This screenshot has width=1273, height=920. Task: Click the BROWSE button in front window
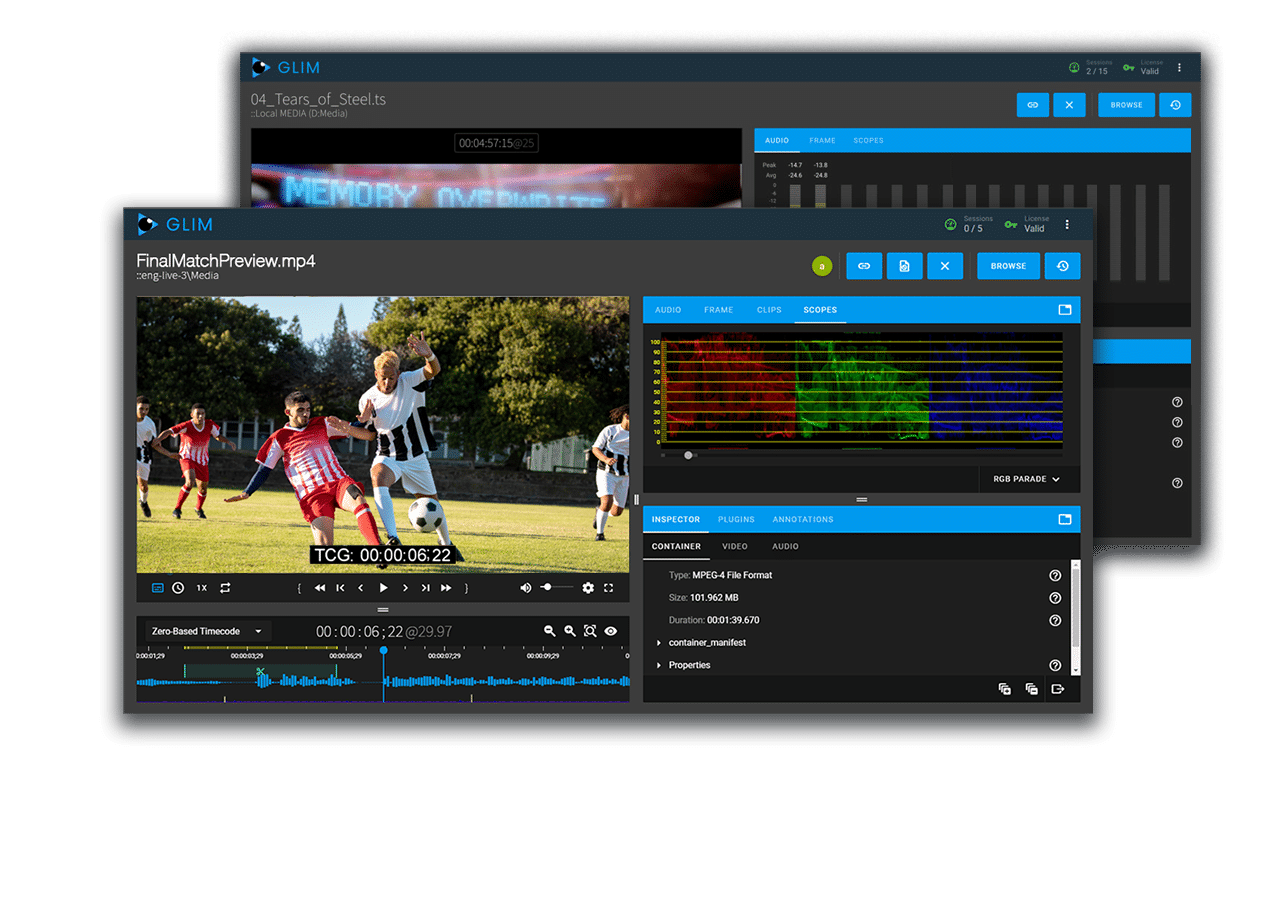[1008, 266]
